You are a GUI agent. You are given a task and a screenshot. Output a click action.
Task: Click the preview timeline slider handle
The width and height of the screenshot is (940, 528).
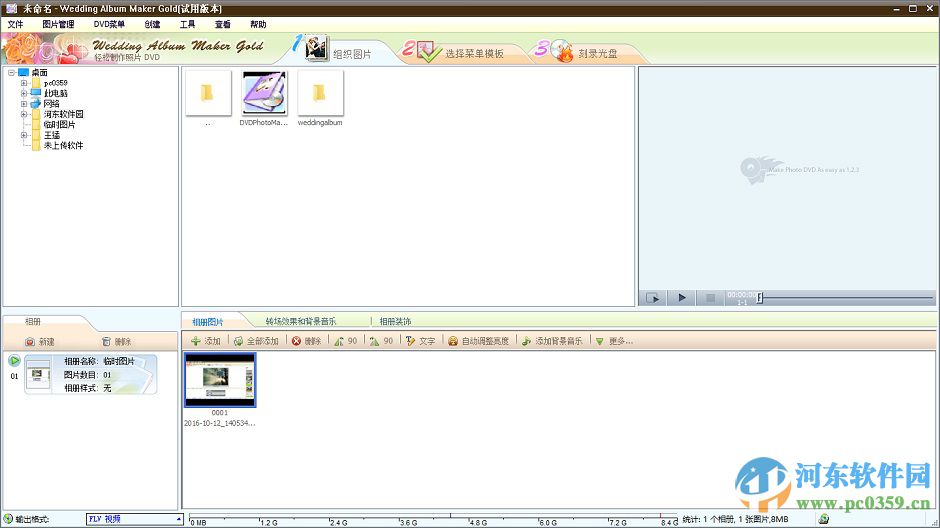(760, 298)
